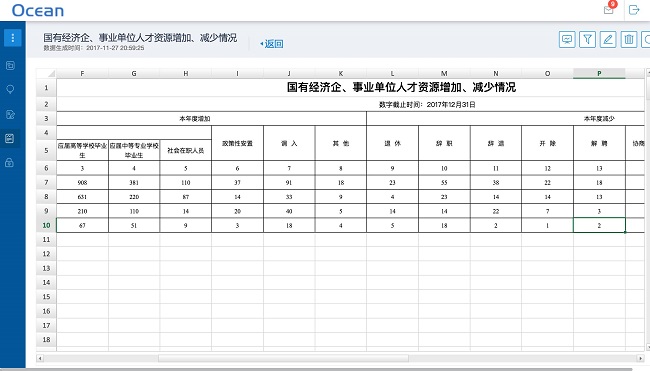
Task: Click cell with value 91
Action: (x=289, y=182)
